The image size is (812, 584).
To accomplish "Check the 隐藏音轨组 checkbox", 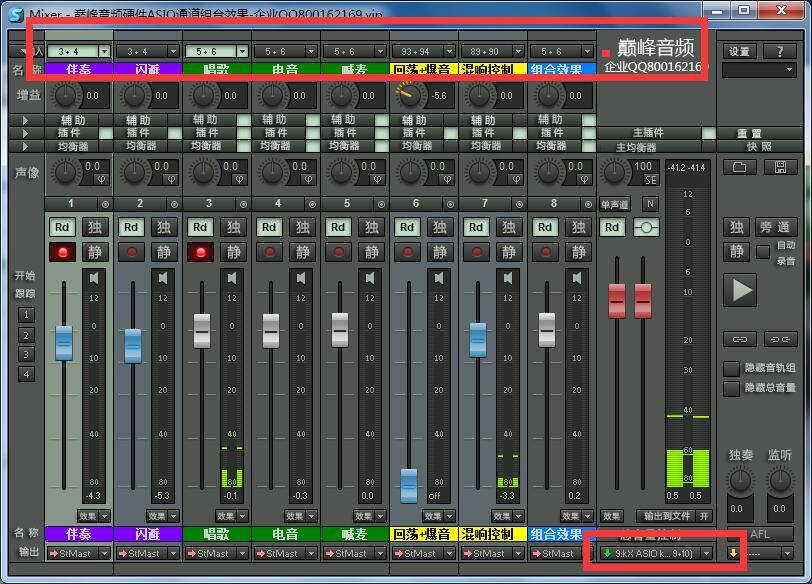I will point(731,368).
